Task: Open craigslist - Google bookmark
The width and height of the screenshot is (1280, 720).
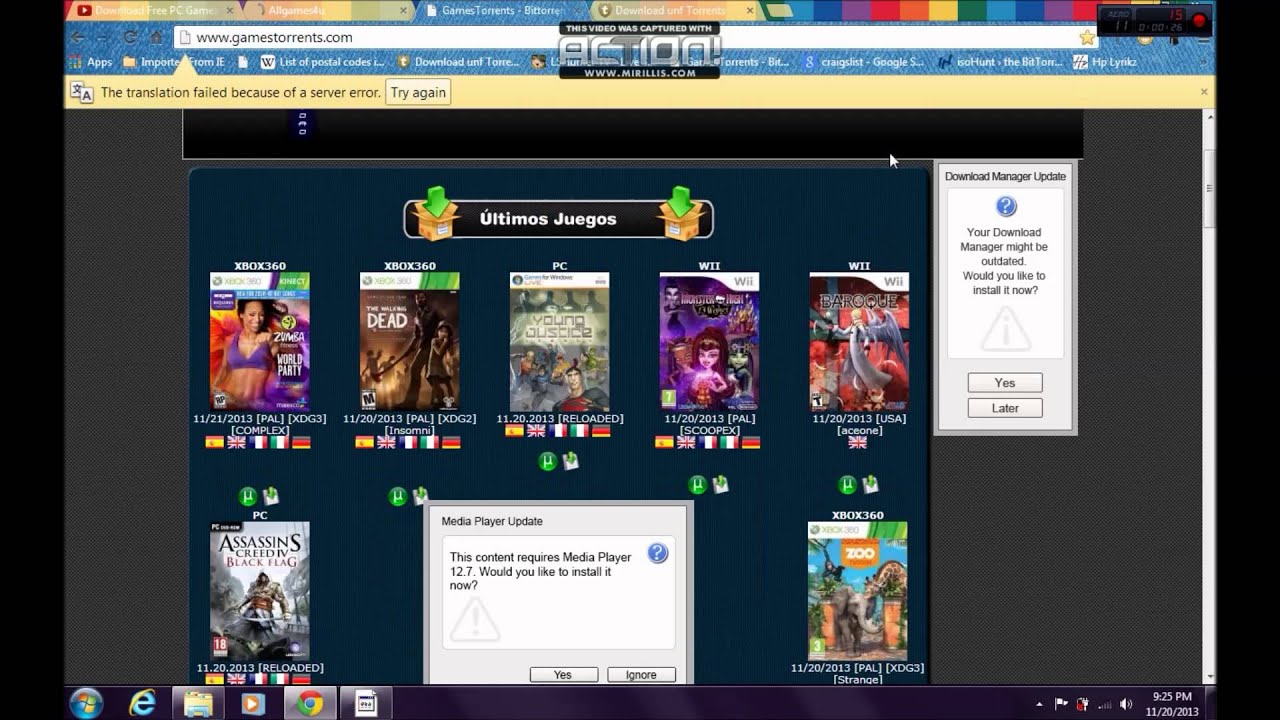Action: (863, 62)
